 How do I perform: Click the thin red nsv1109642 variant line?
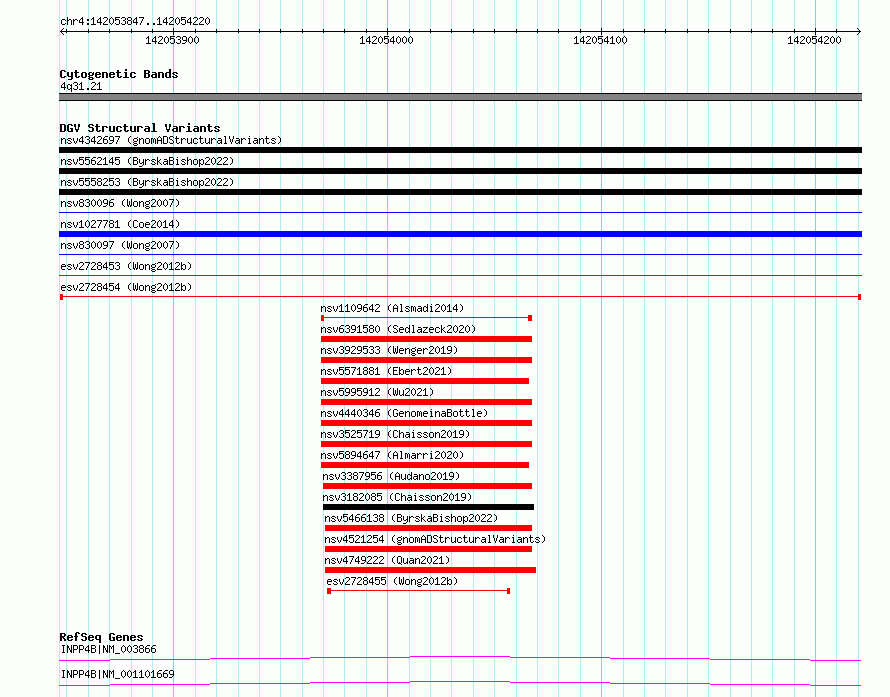426,318
